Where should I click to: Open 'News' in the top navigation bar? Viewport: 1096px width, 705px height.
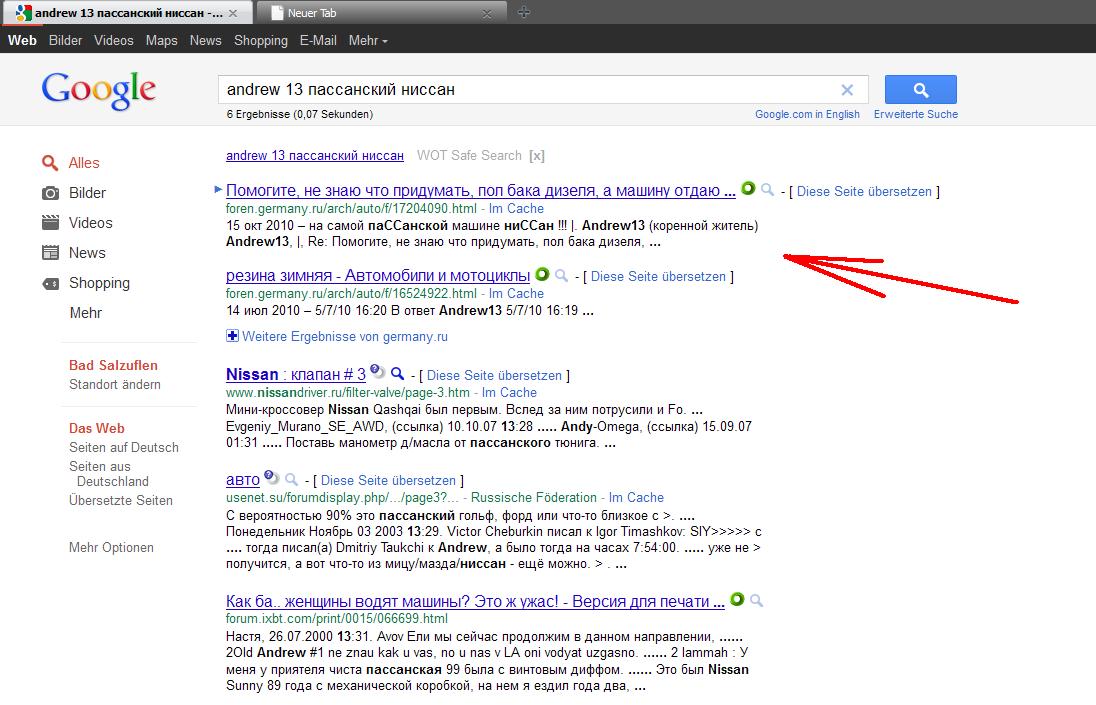pos(206,41)
